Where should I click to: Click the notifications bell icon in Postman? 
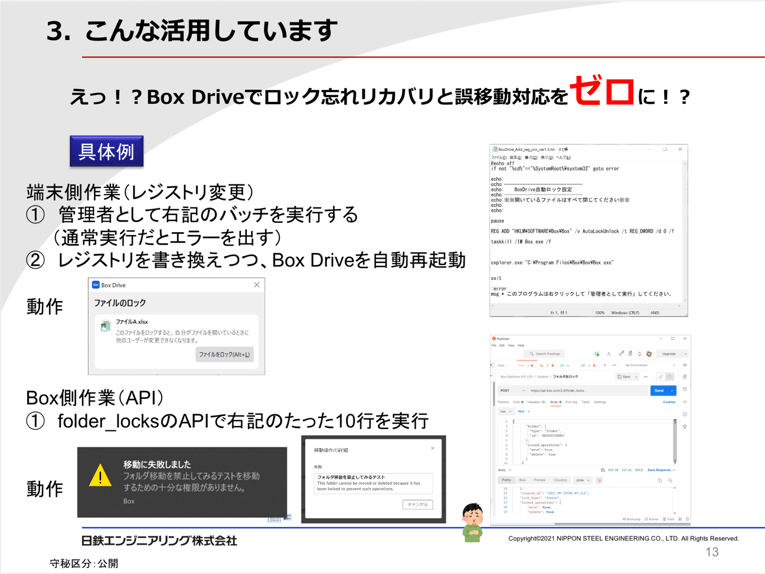click(x=640, y=354)
